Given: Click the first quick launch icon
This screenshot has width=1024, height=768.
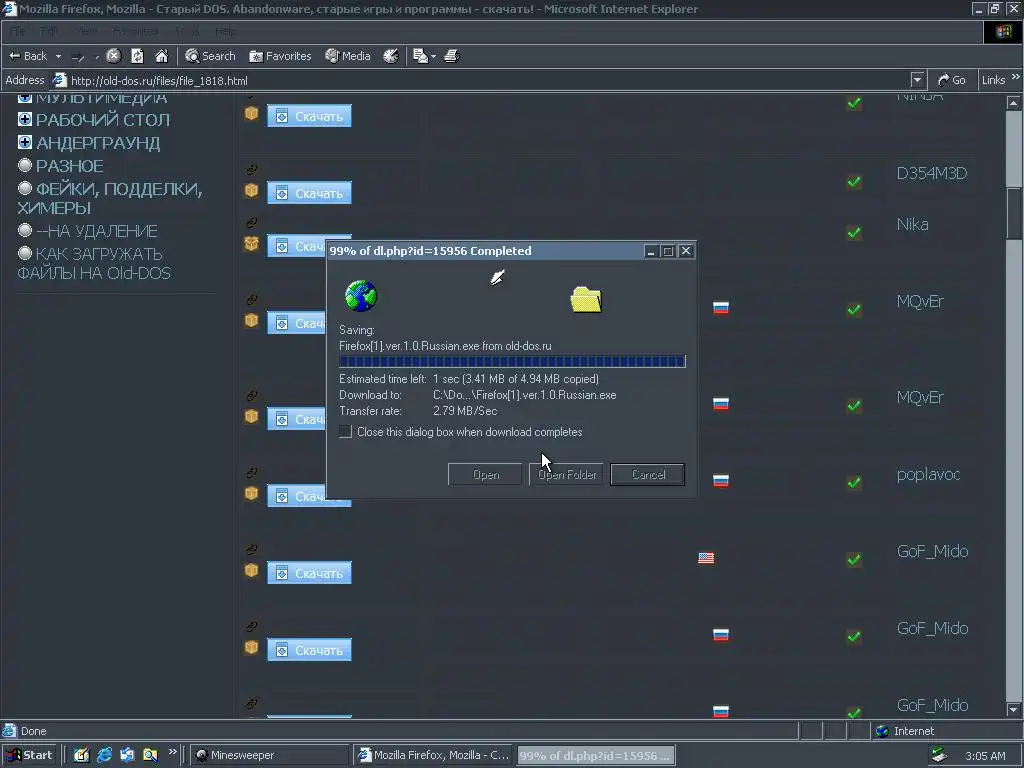Looking at the screenshot, I should point(81,755).
